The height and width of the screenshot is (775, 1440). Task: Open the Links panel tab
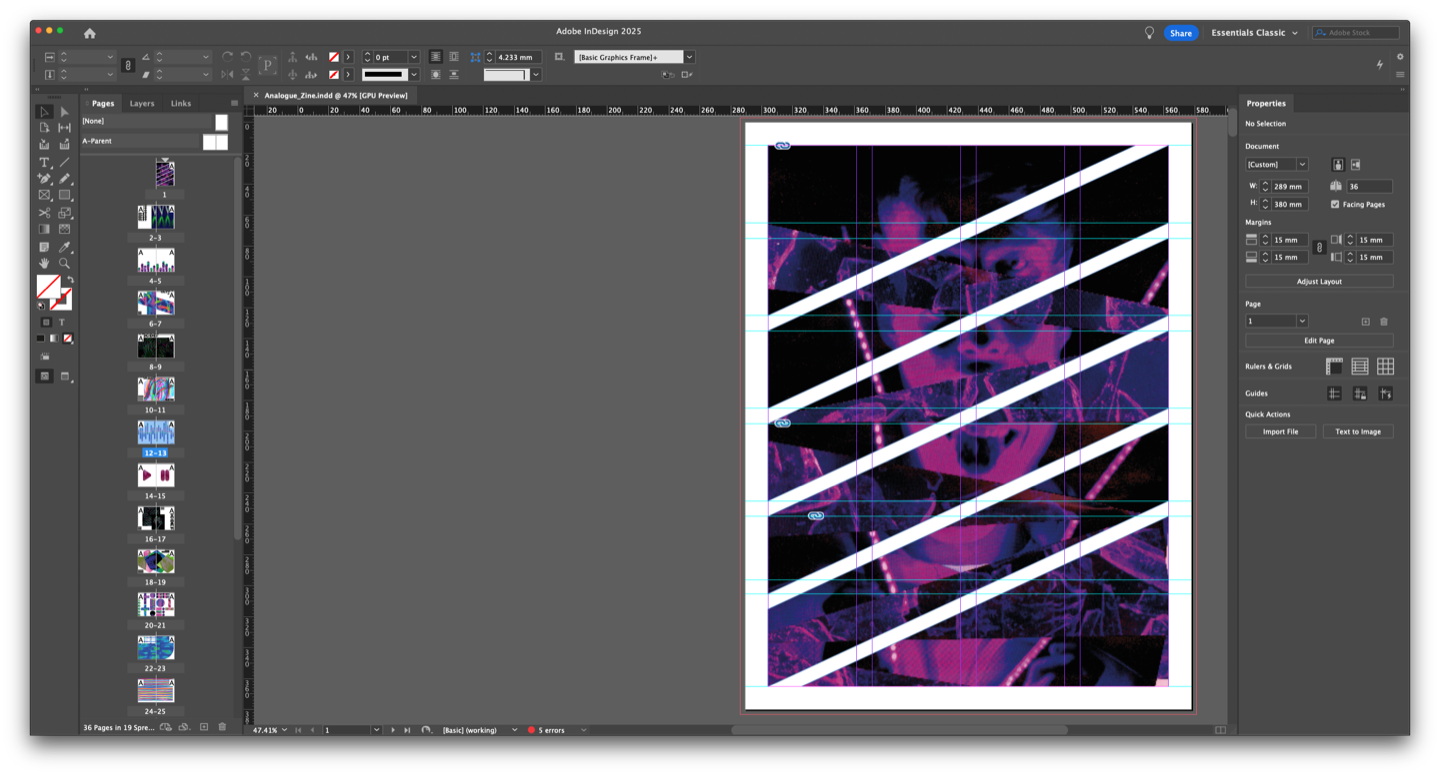point(180,103)
